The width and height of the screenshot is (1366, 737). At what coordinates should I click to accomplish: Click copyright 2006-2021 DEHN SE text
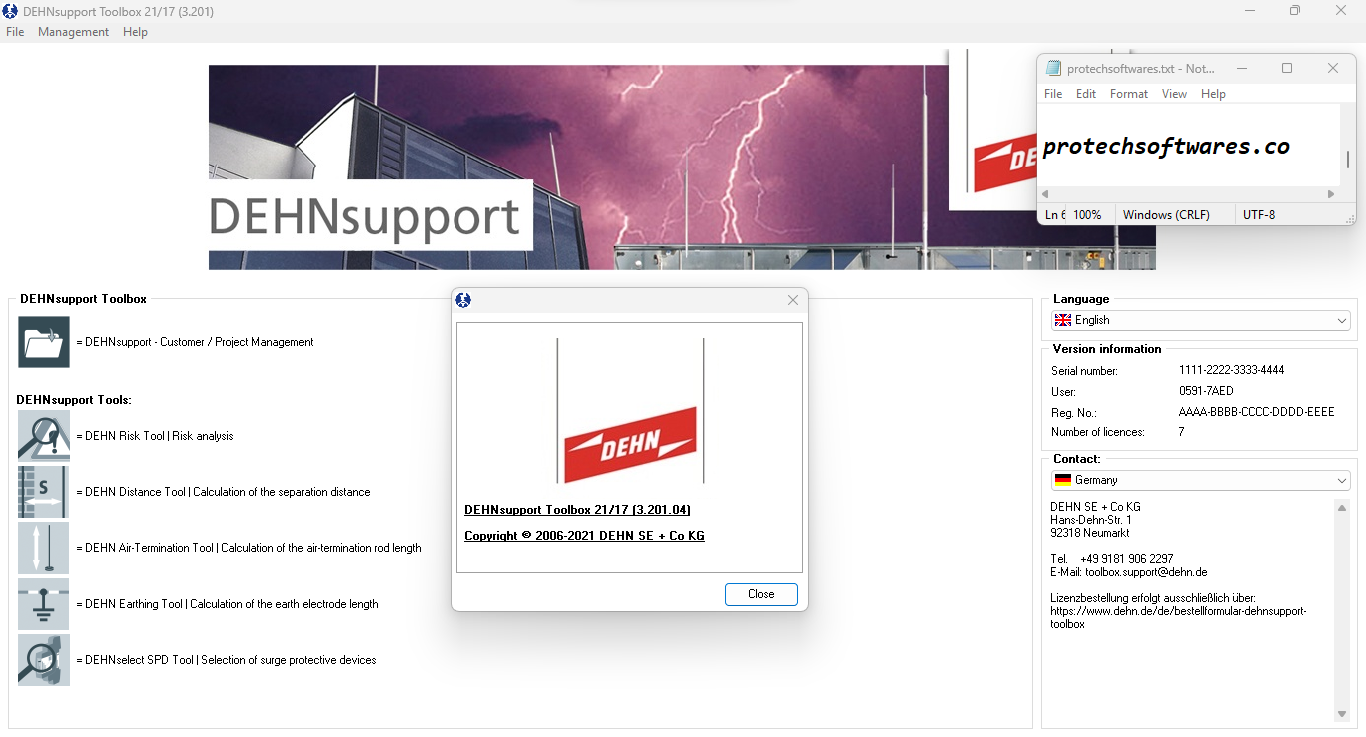(x=584, y=536)
